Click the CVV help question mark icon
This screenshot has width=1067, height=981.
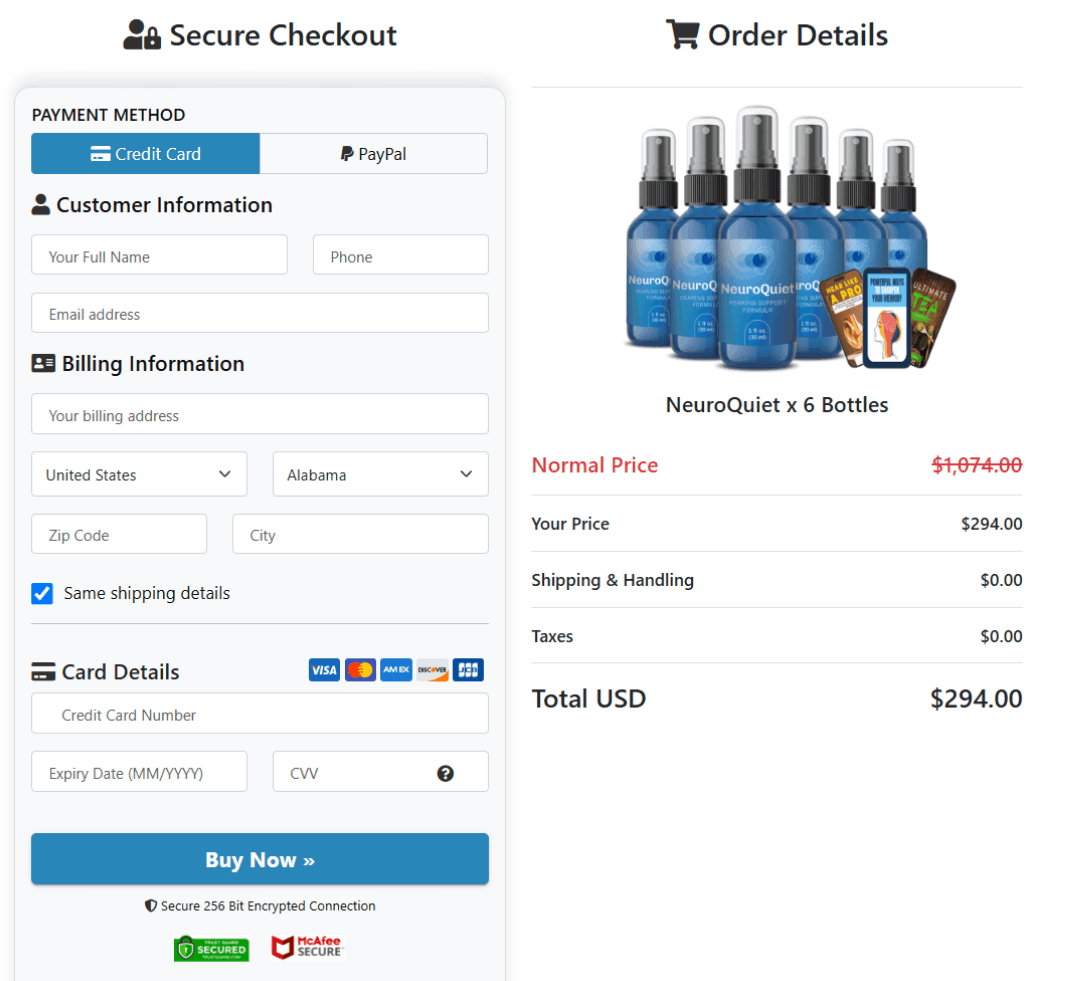coord(445,774)
